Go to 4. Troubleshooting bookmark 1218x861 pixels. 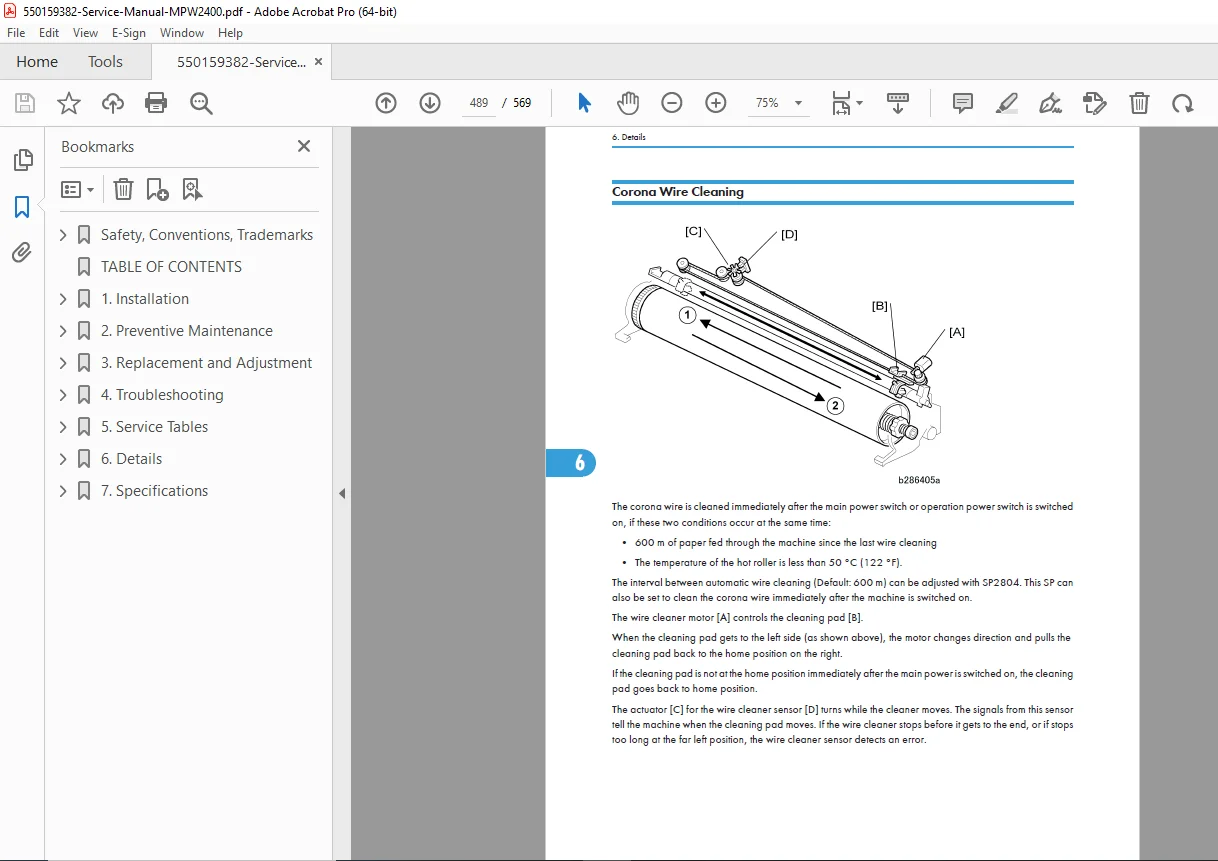162,395
